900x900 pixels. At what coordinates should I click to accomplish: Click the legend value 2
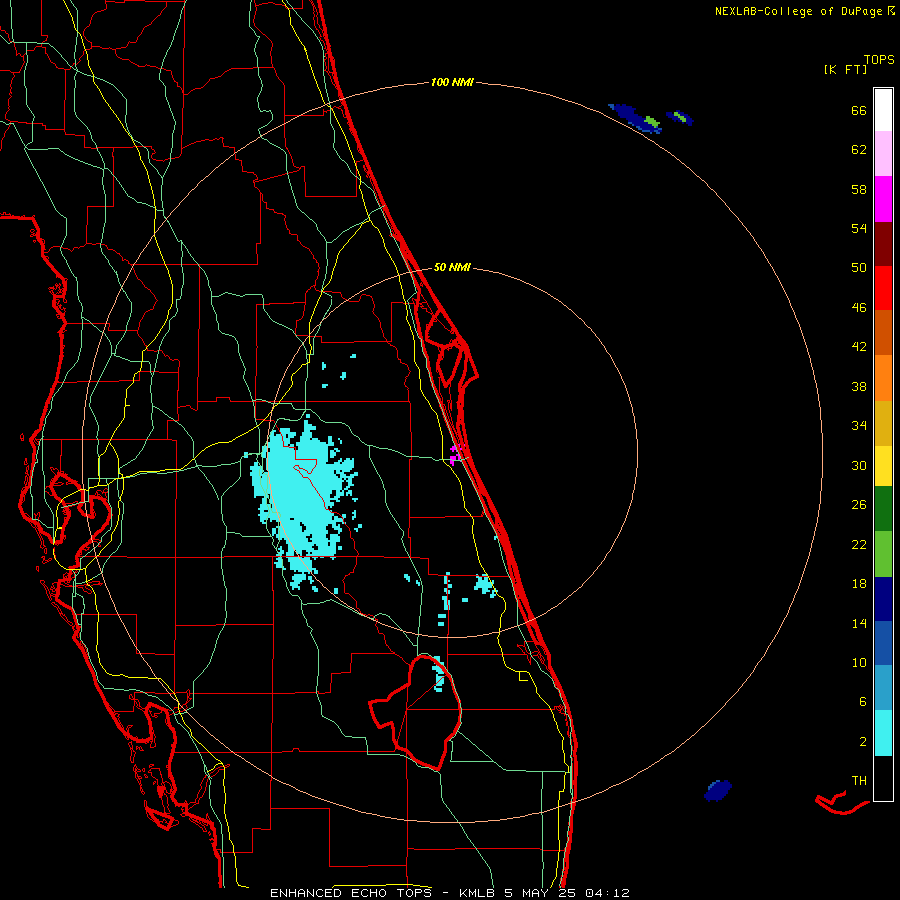(x=862, y=742)
